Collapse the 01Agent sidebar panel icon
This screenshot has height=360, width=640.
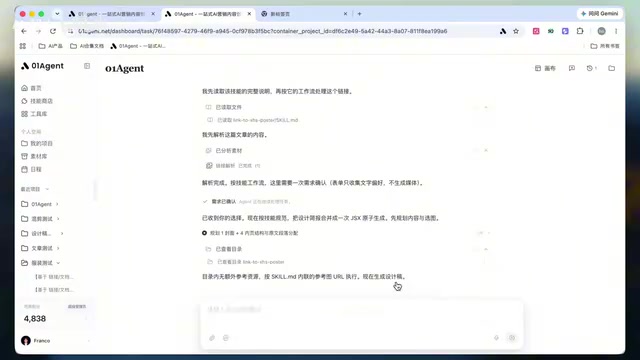[x=87, y=66]
